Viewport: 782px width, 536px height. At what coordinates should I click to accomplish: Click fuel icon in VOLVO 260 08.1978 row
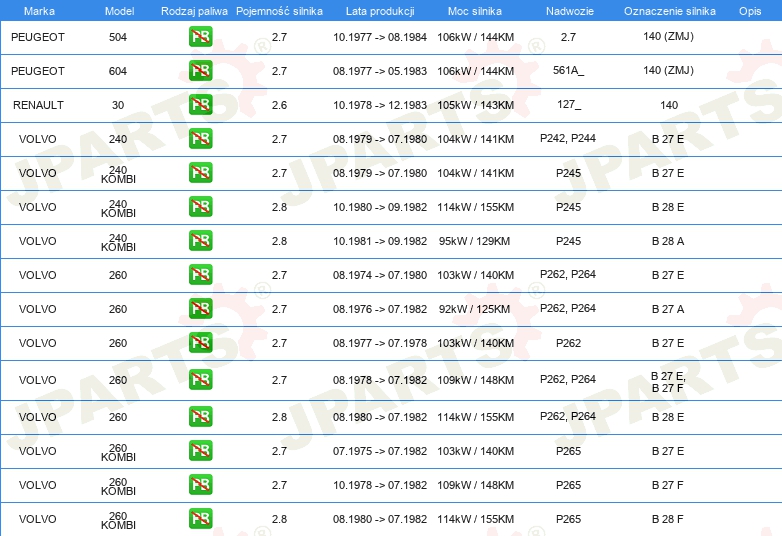click(200, 379)
